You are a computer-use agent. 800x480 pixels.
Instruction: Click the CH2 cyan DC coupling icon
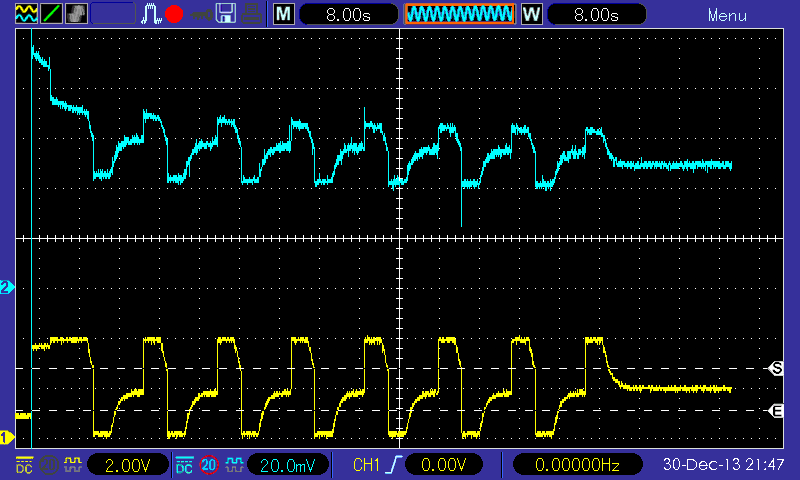[x=184, y=465]
